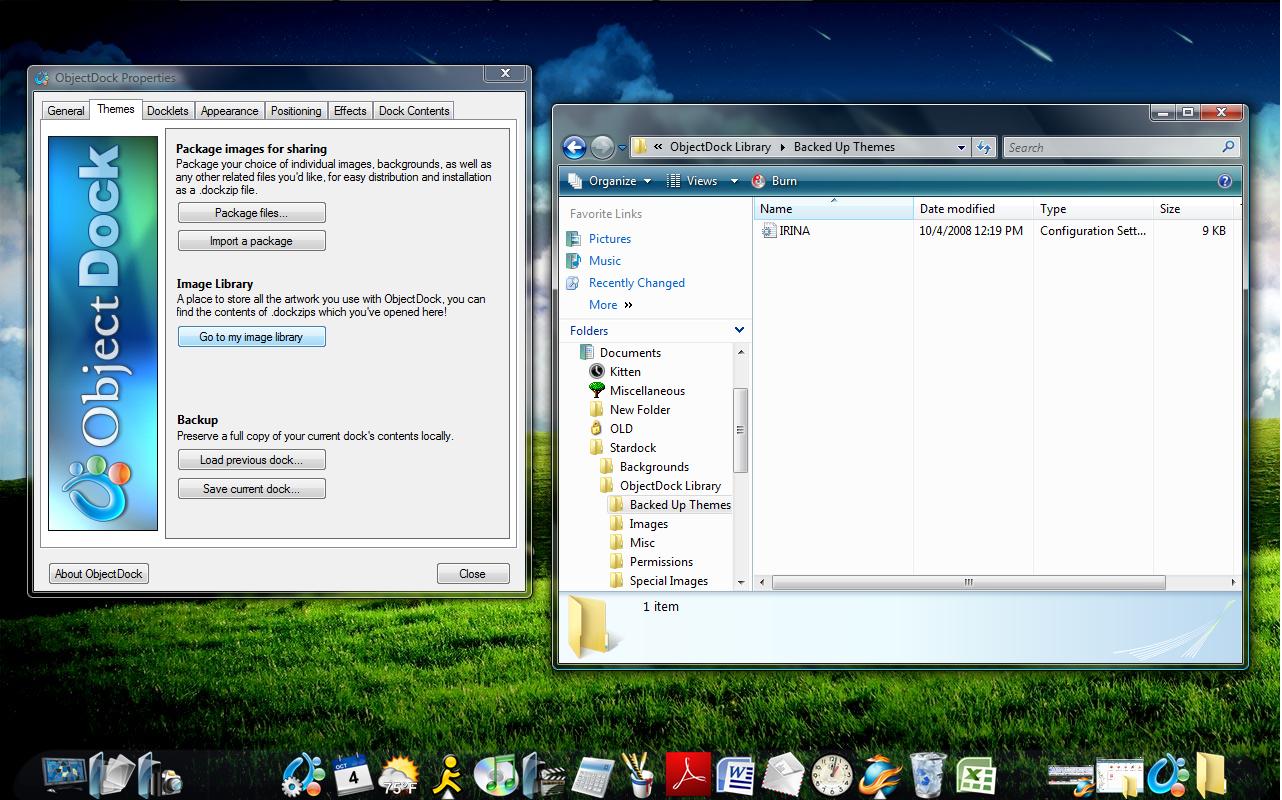Open recent pages dropdown next to Forward
1282x800 pixels.
[622, 148]
